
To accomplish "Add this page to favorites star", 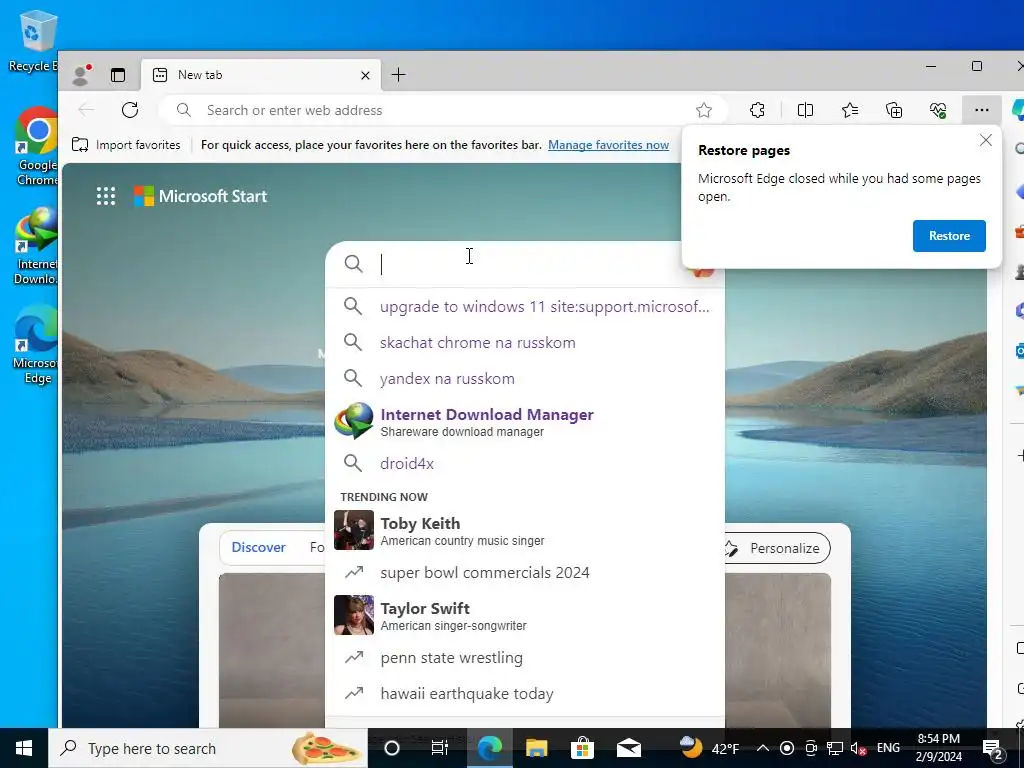I will point(703,110).
